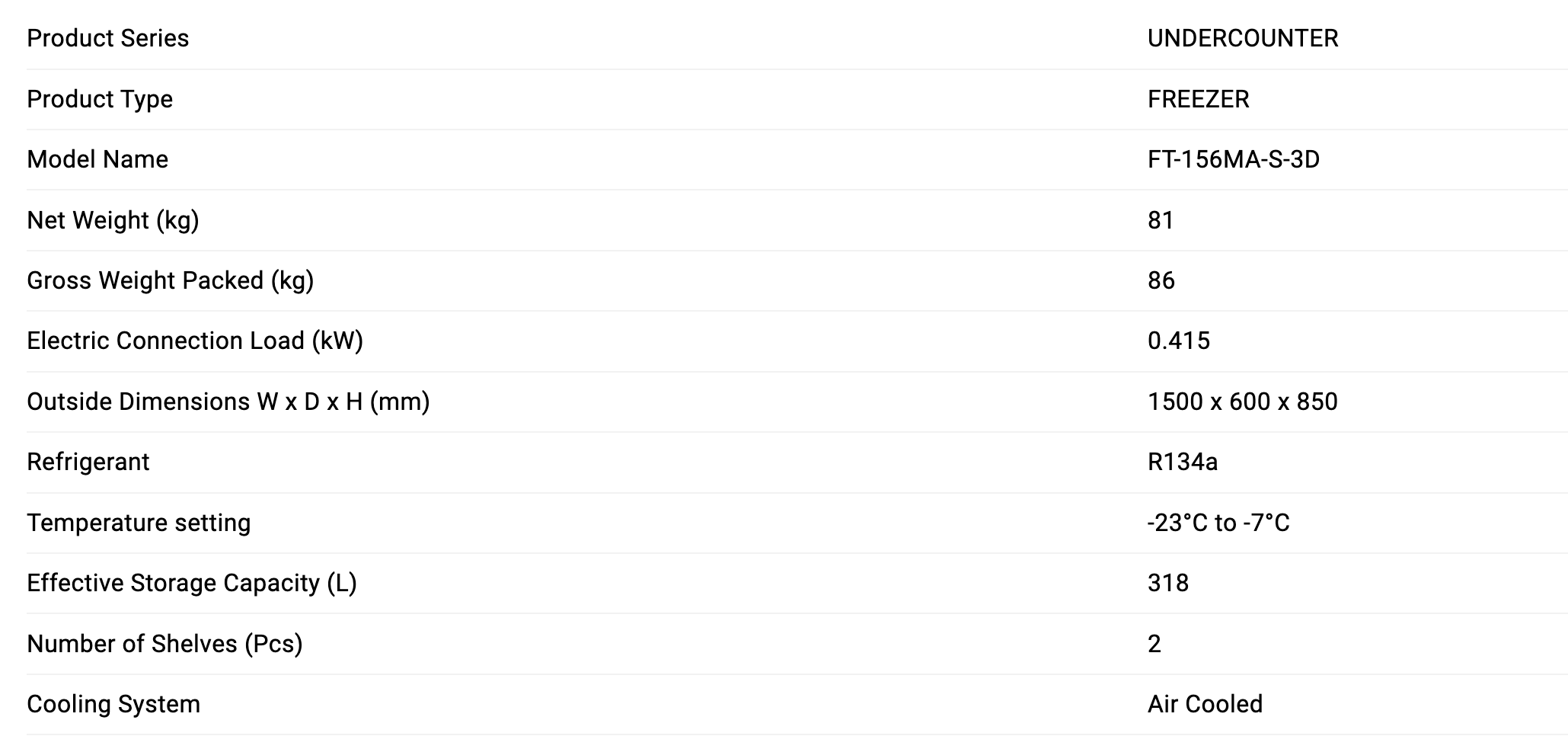The width and height of the screenshot is (1568, 736).
Task: Select the 0.415 kW value
Action: tap(1178, 341)
